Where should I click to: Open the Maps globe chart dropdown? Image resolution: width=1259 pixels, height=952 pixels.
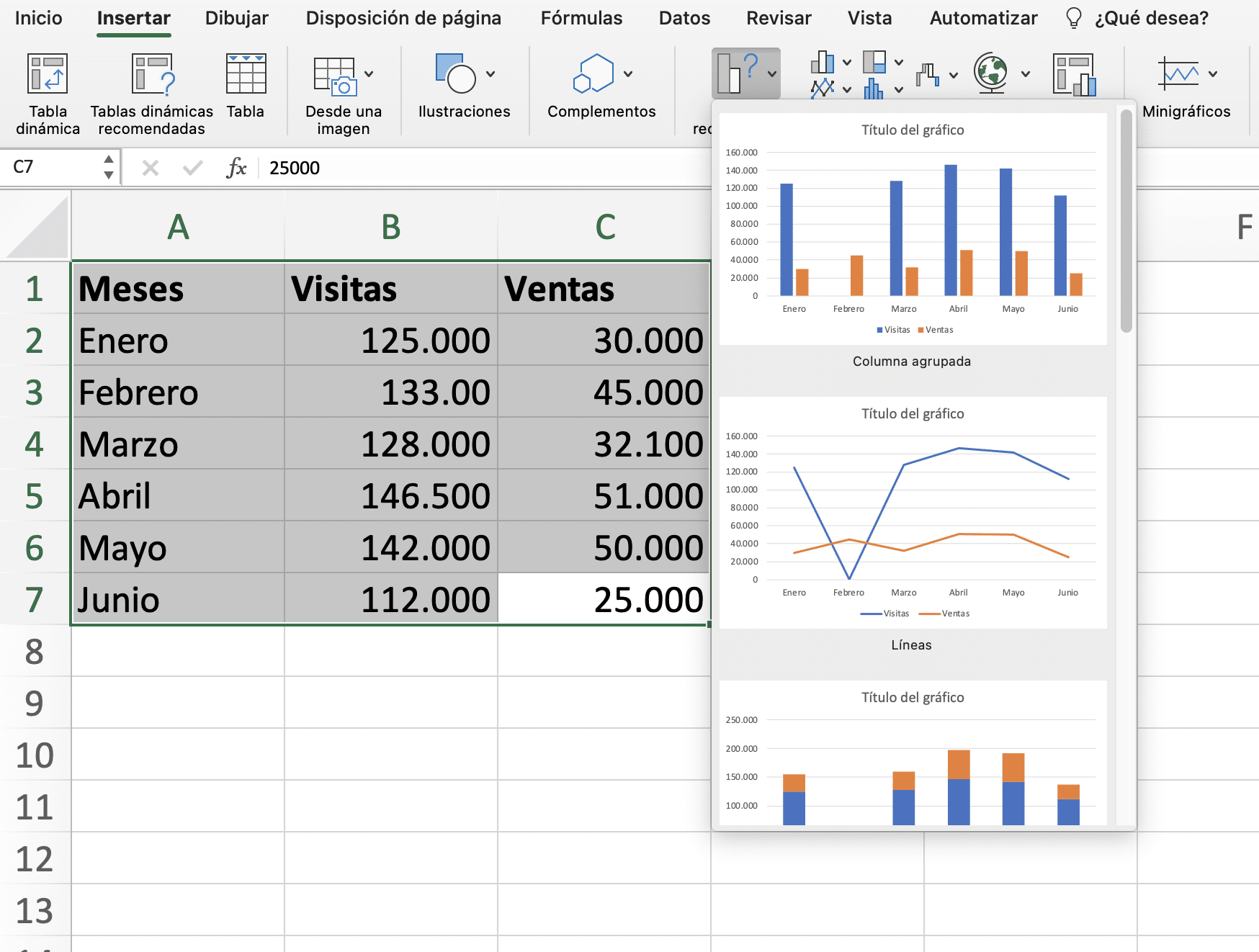click(1025, 74)
